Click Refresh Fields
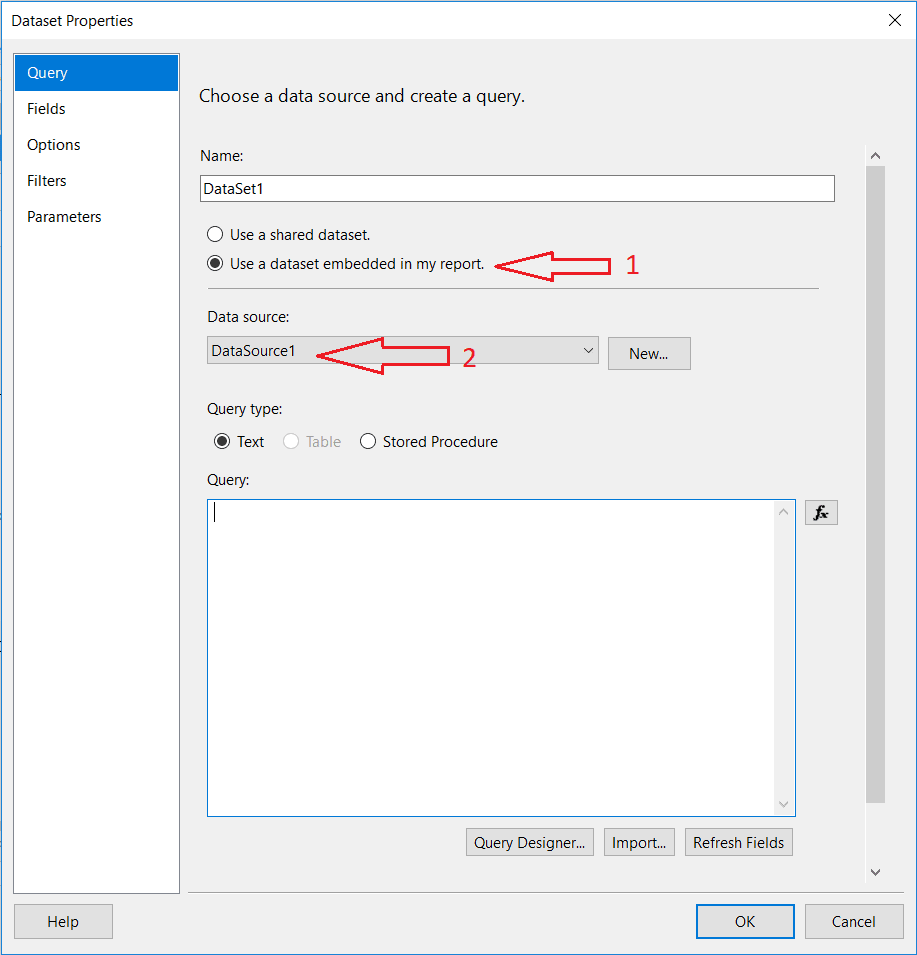Viewport: 917px width, 955px height. 739,842
